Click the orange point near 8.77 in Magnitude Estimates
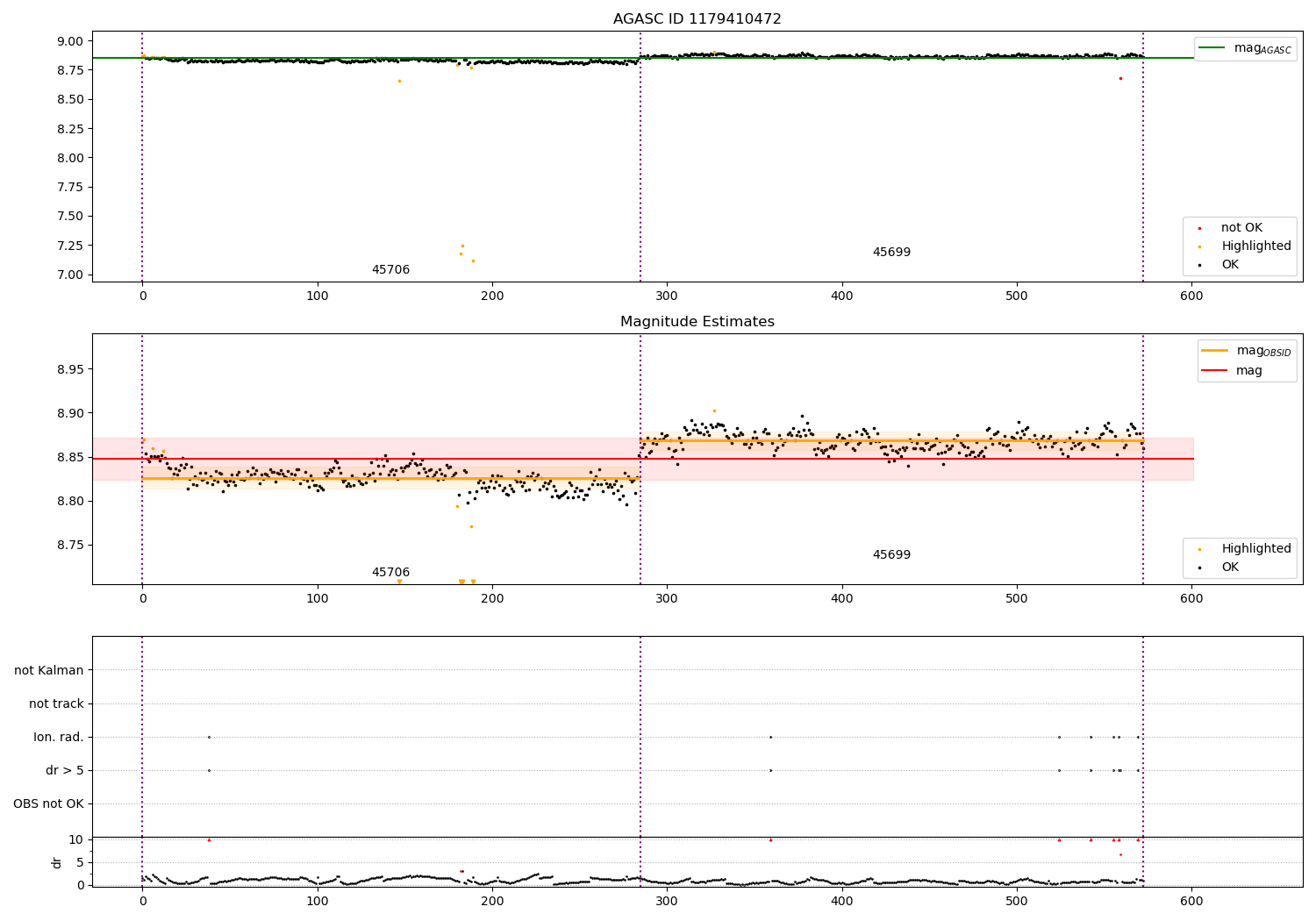1316x921 pixels. (x=471, y=526)
